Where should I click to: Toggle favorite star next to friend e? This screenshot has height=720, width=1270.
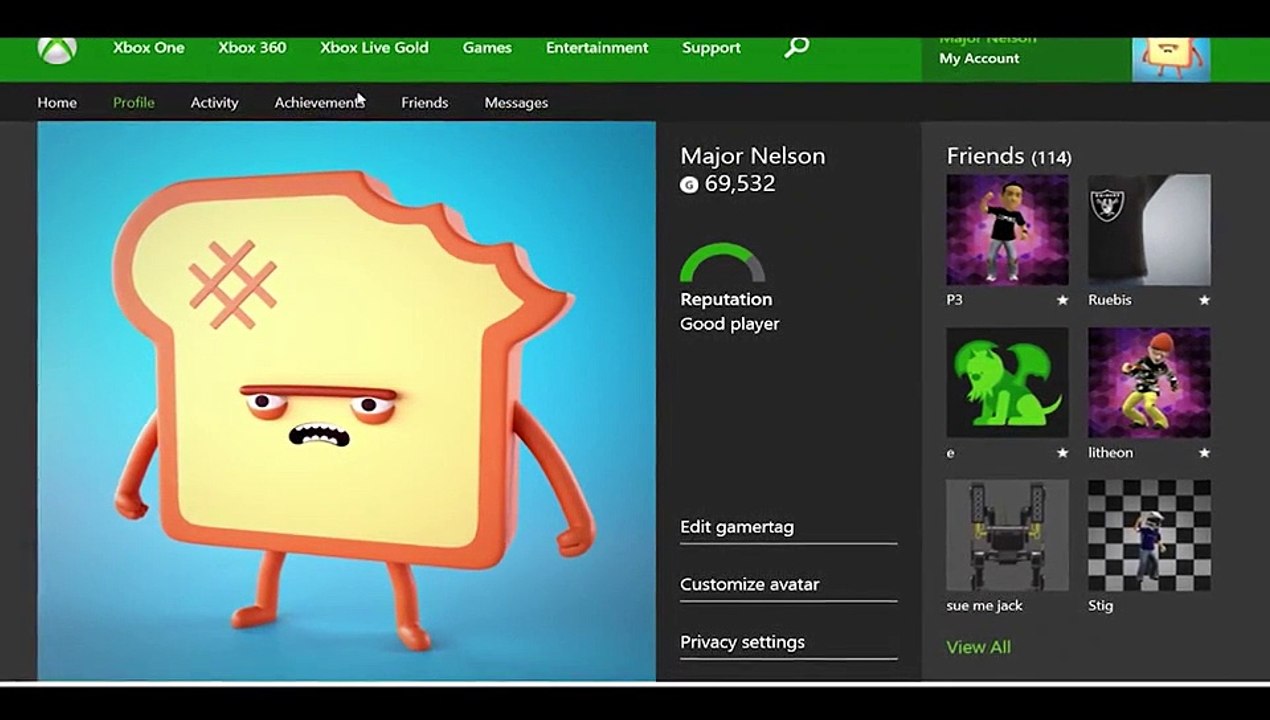point(1062,453)
